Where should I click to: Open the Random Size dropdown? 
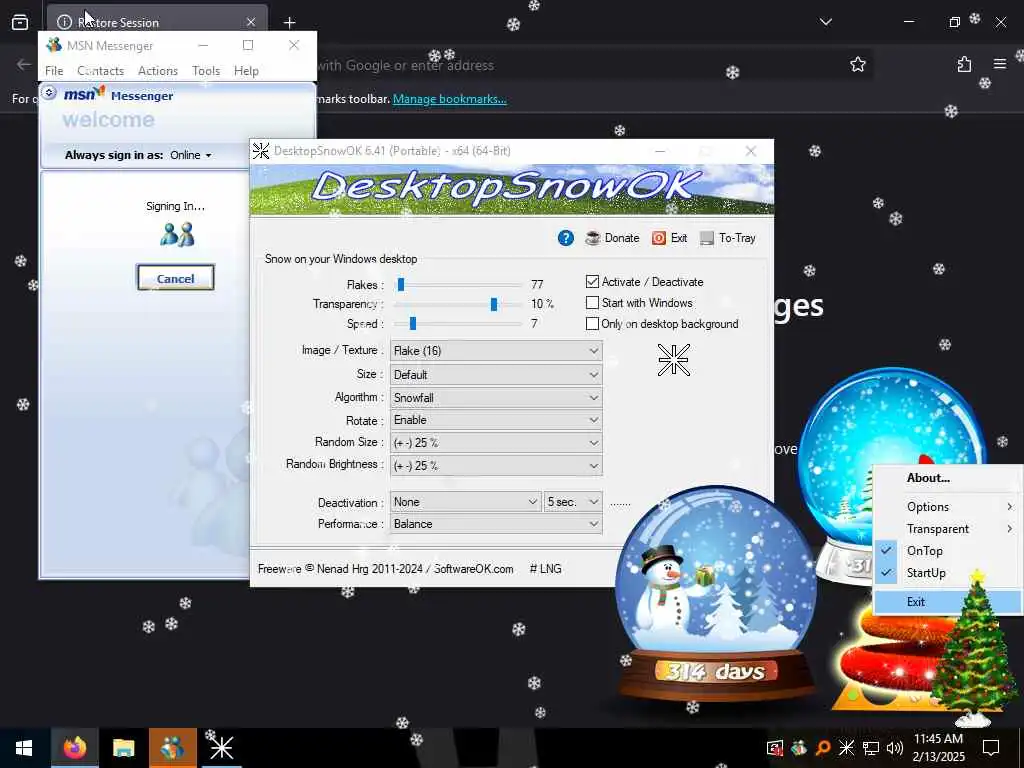[496, 443]
